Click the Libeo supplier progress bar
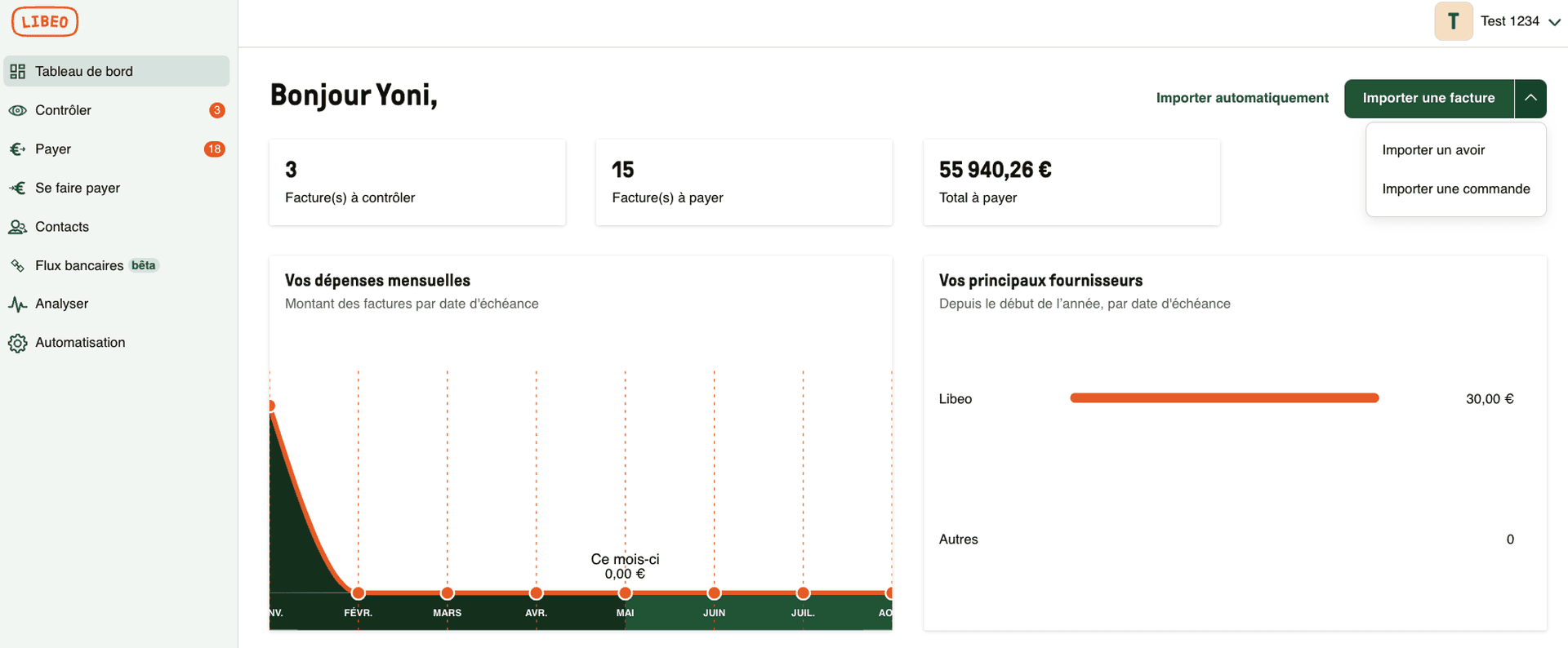The width and height of the screenshot is (1568, 648). (x=1224, y=398)
